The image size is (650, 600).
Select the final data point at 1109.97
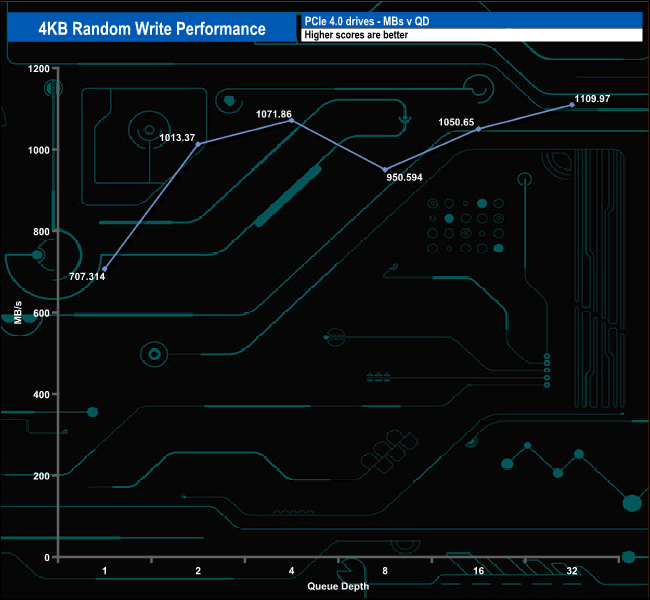coord(572,104)
